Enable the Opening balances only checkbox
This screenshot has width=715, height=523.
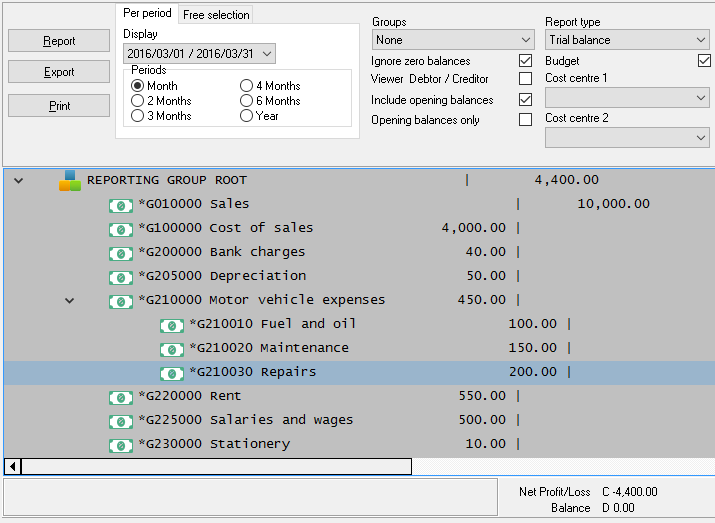(525, 120)
